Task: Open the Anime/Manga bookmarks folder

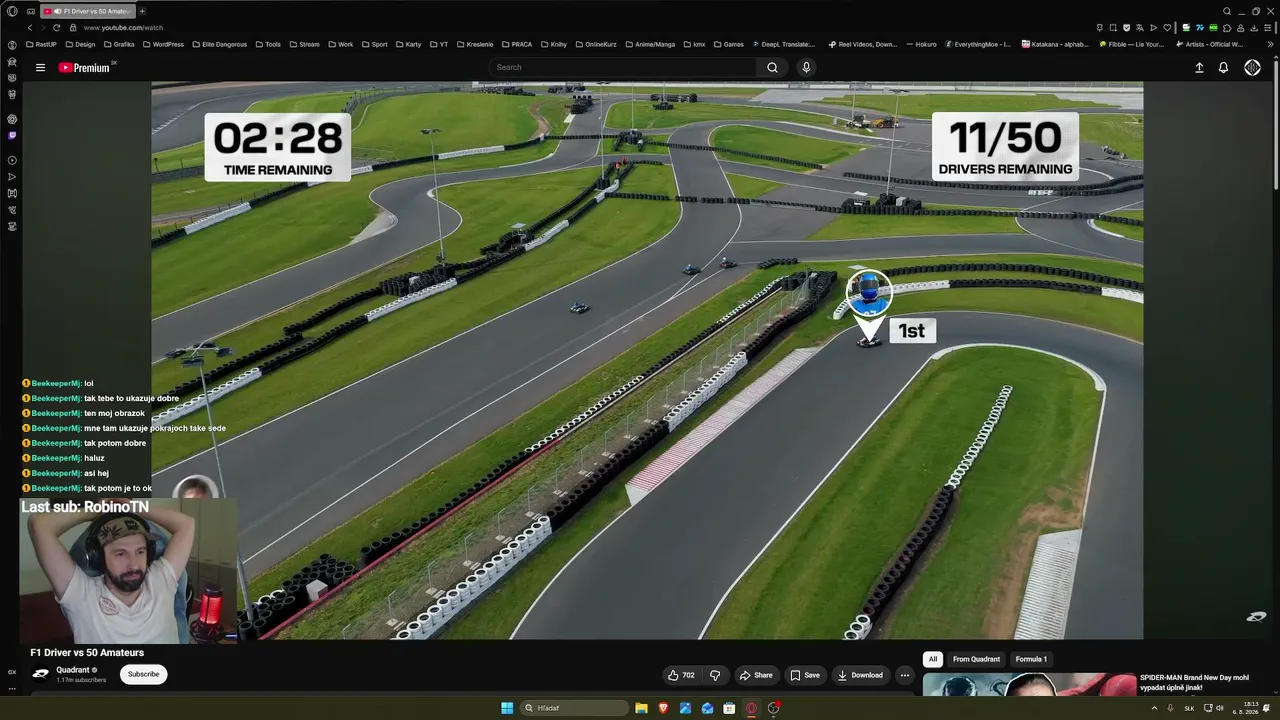Action: pyautogui.click(x=650, y=44)
